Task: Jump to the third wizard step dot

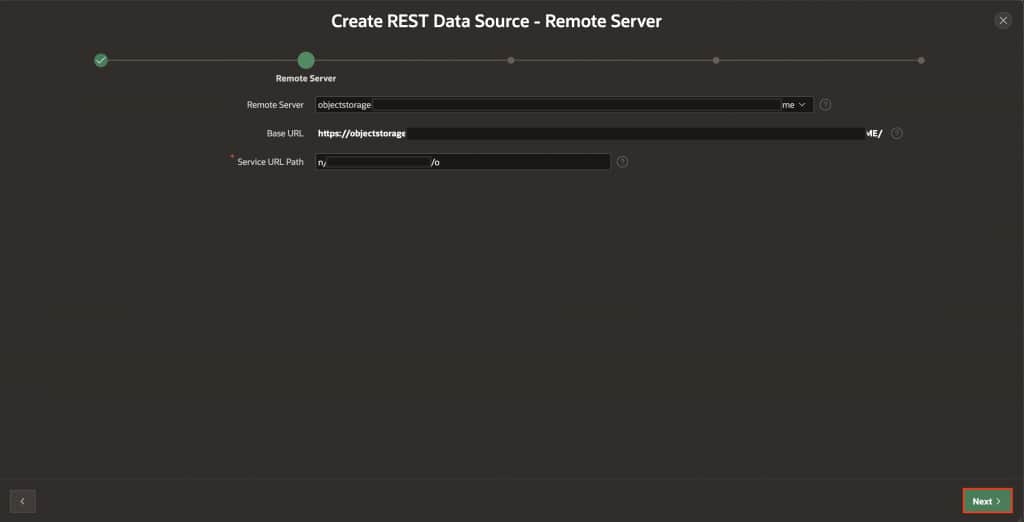Action: pos(511,60)
